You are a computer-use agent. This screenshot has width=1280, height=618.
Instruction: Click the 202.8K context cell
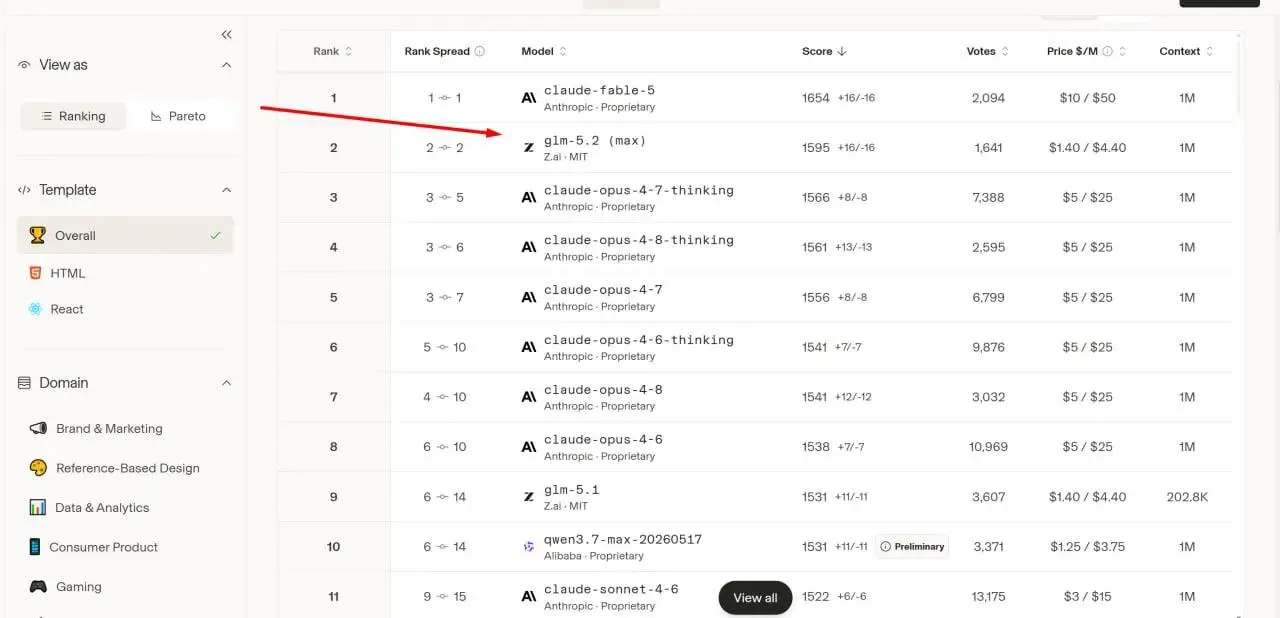tap(1187, 497)
